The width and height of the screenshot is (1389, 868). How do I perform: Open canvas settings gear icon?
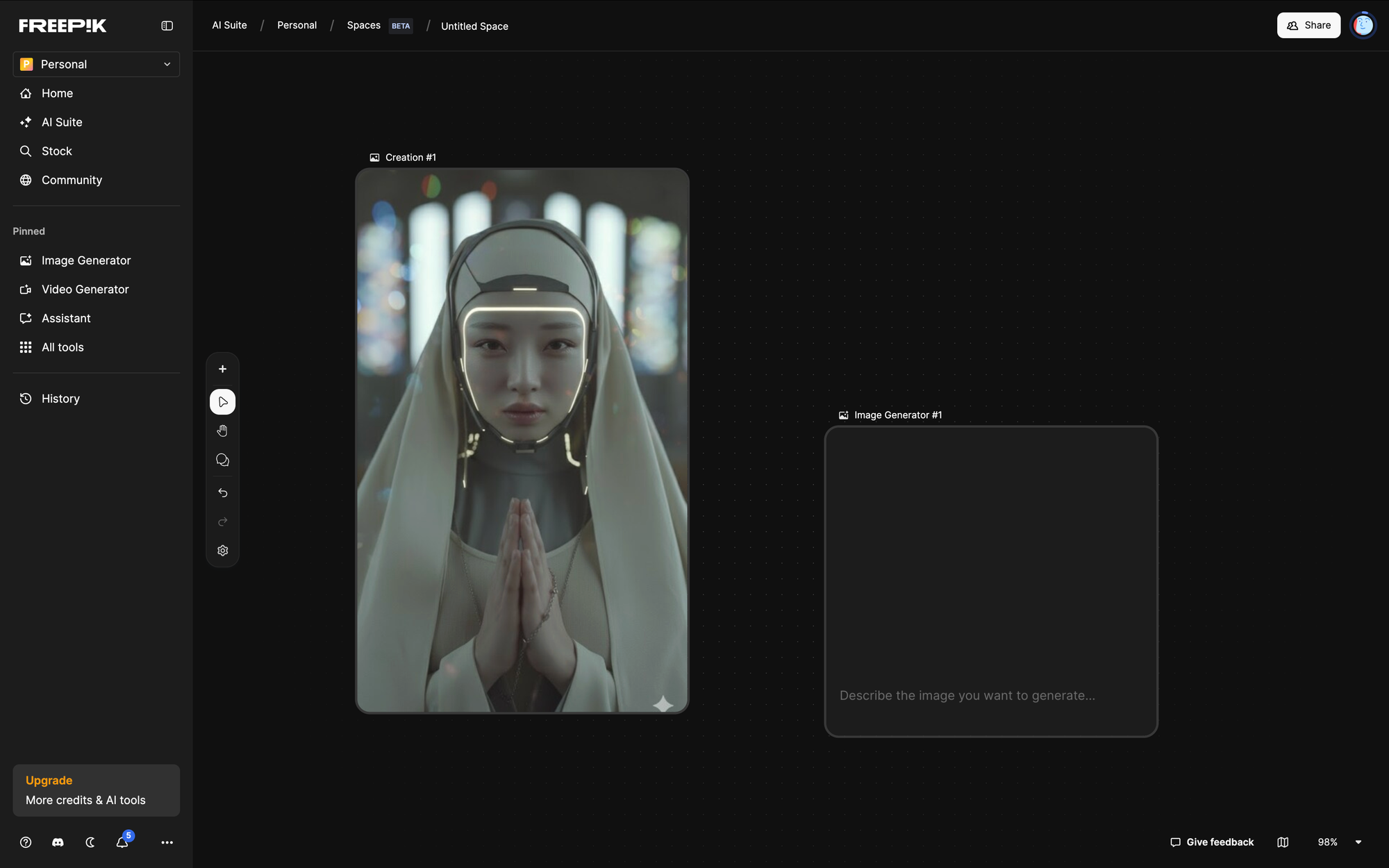click(x=222, y=551)
